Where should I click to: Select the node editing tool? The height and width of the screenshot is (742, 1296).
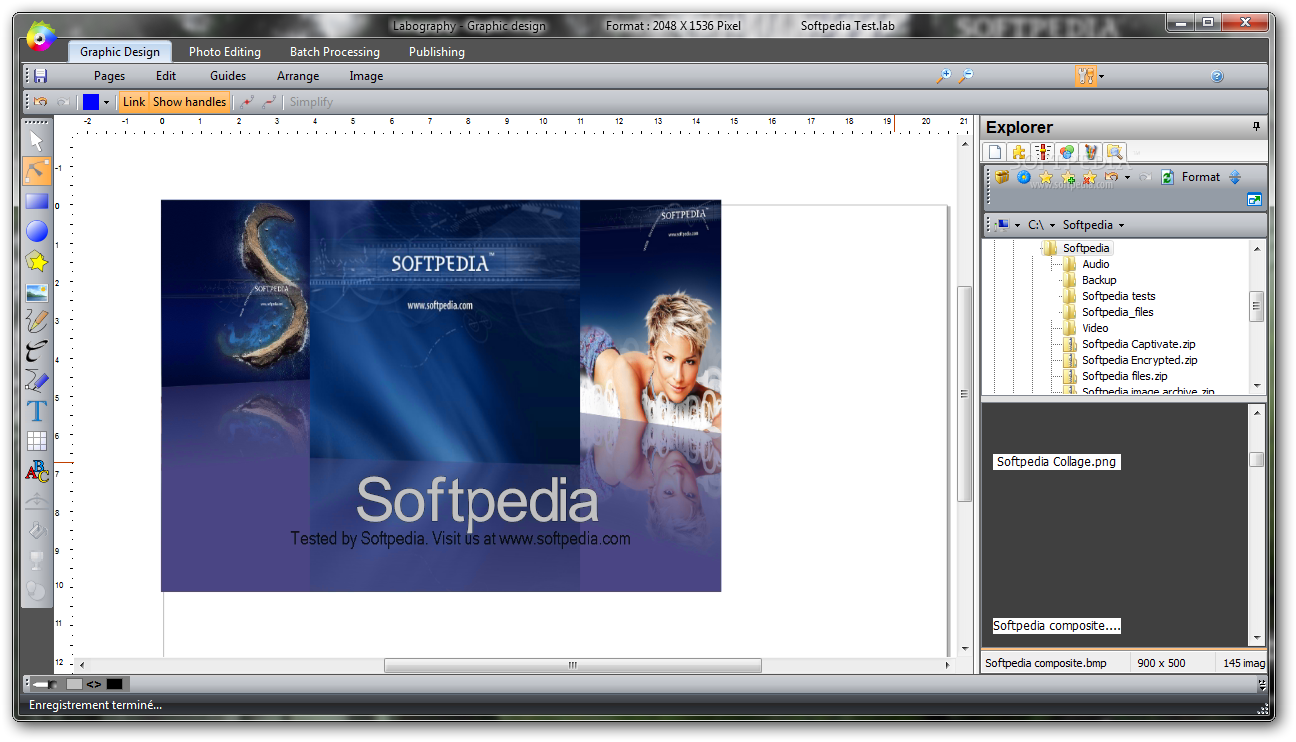(x=37, y=171)
